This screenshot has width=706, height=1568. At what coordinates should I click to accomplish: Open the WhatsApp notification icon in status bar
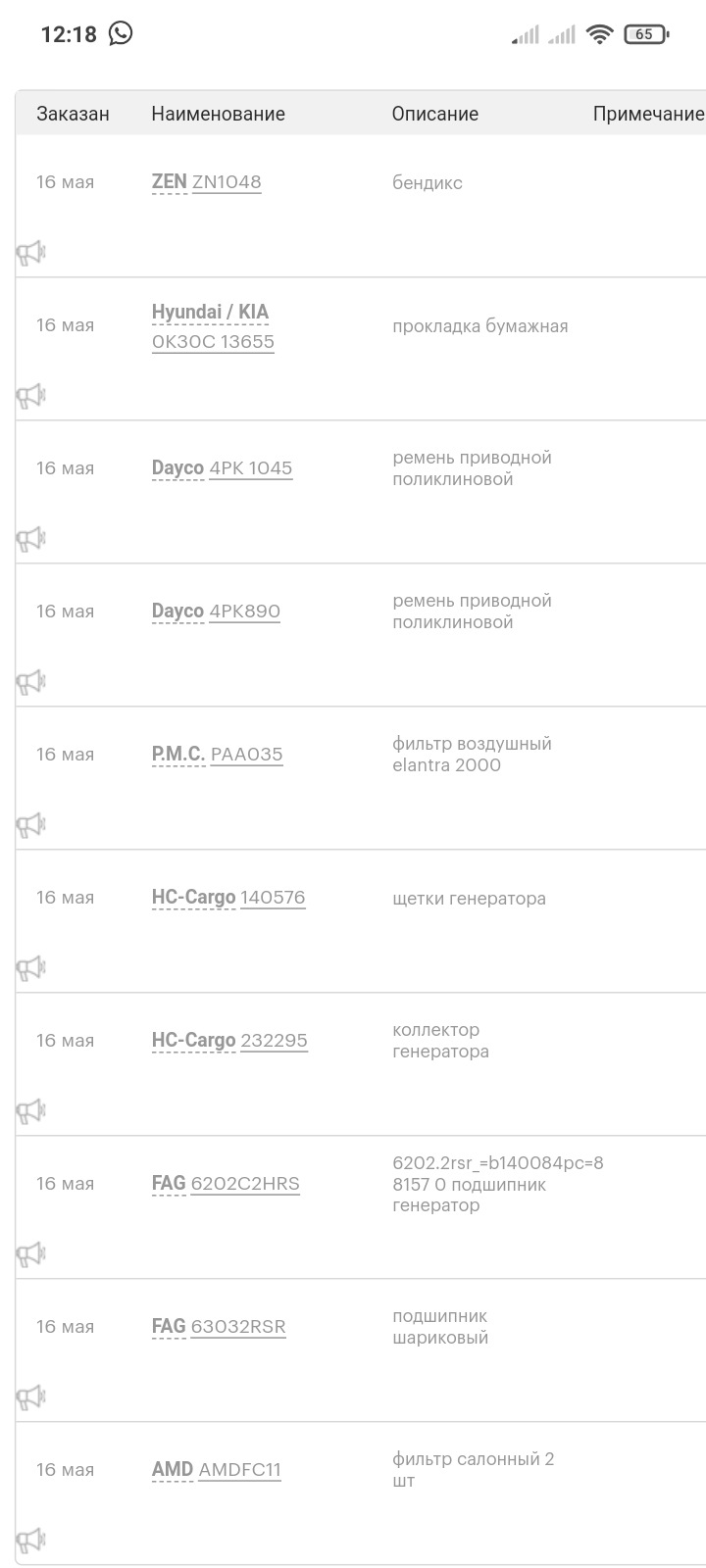(121, 34)
